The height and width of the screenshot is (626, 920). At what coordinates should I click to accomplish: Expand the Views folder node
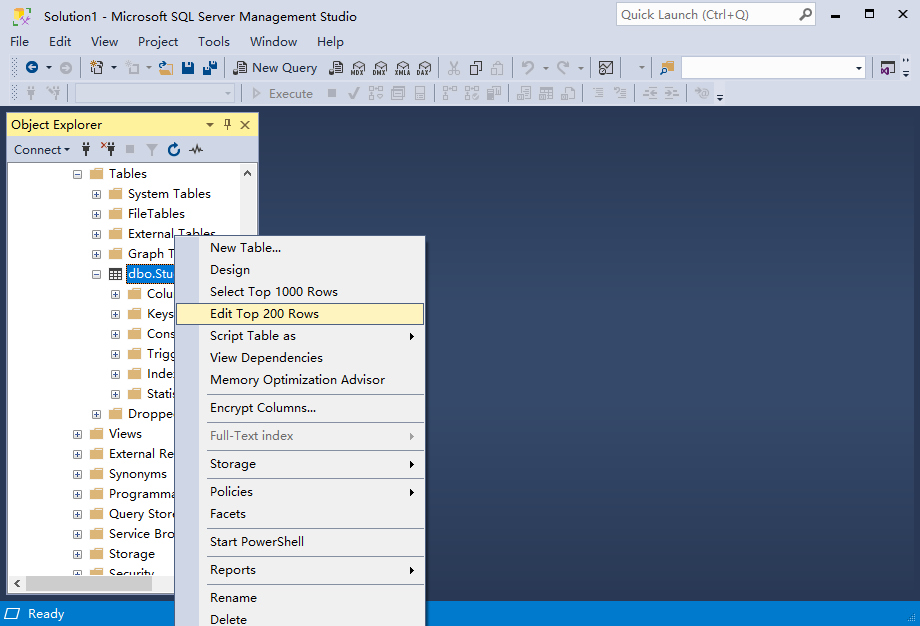coord(77,434)
